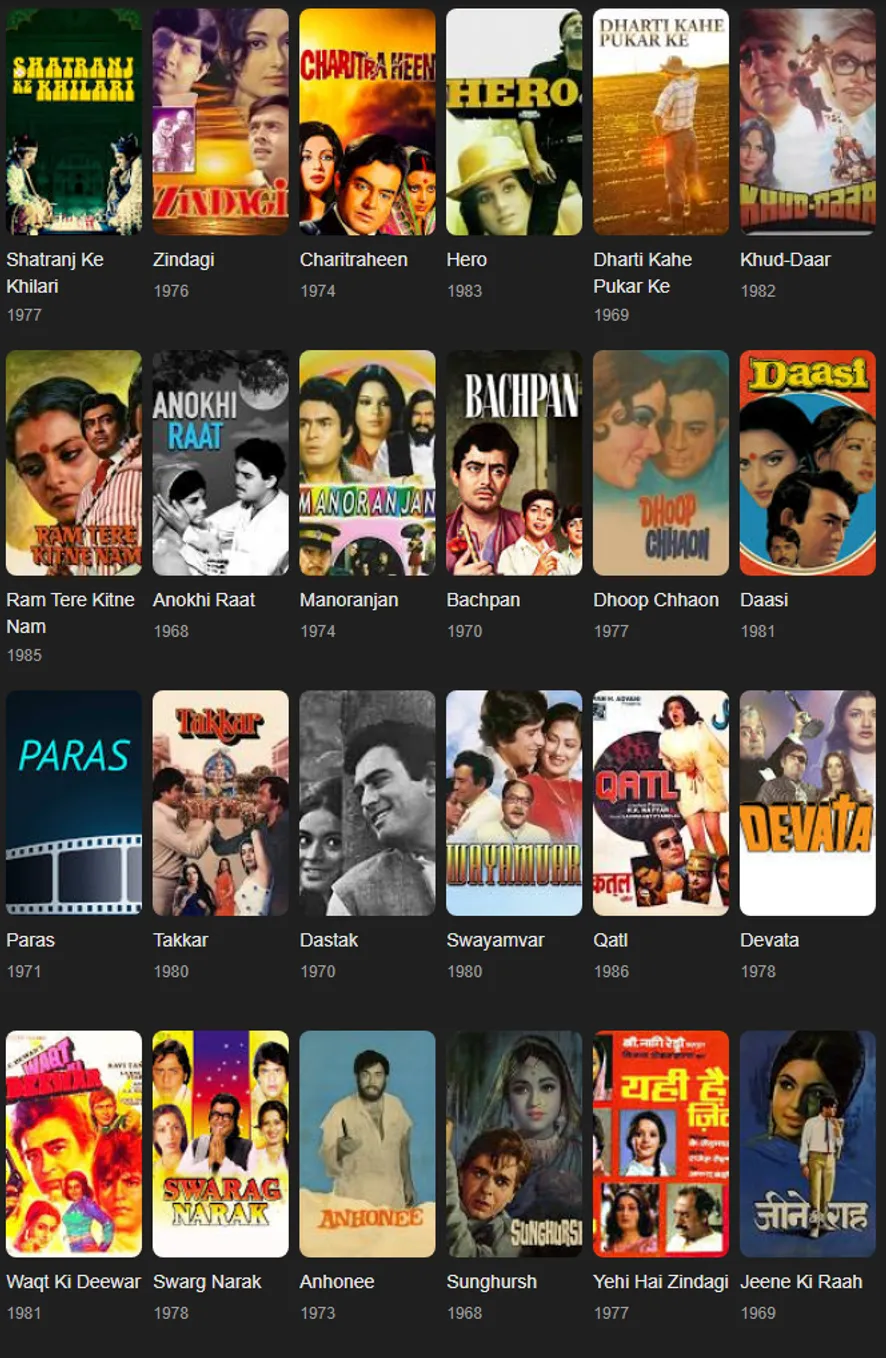Image resolution: width=886 pixels, height=1358 pixels.
Task: Click the Jeene Ki Raah title
Action: pyautogui.click(x=801, y=1281)
